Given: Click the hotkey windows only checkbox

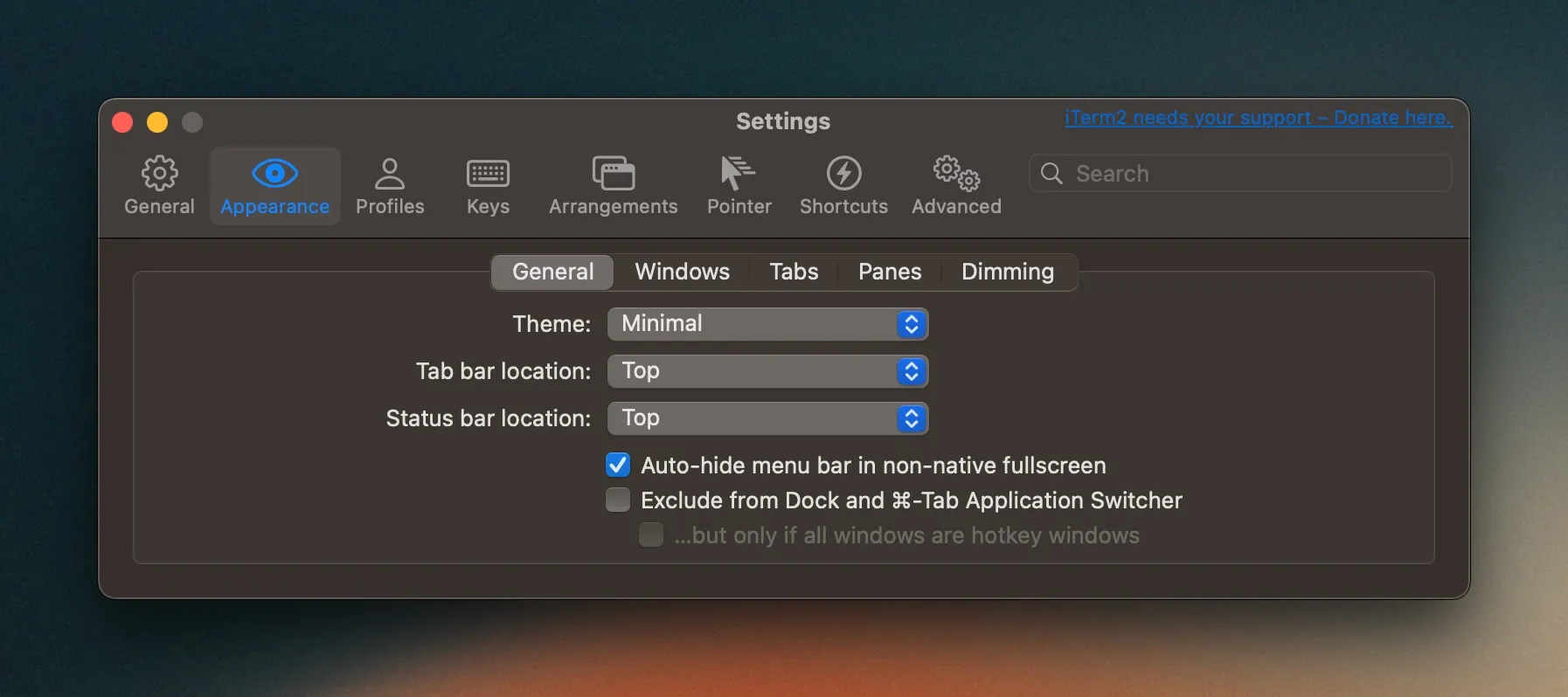Looking at the screenshot, I should pos(651,535).
